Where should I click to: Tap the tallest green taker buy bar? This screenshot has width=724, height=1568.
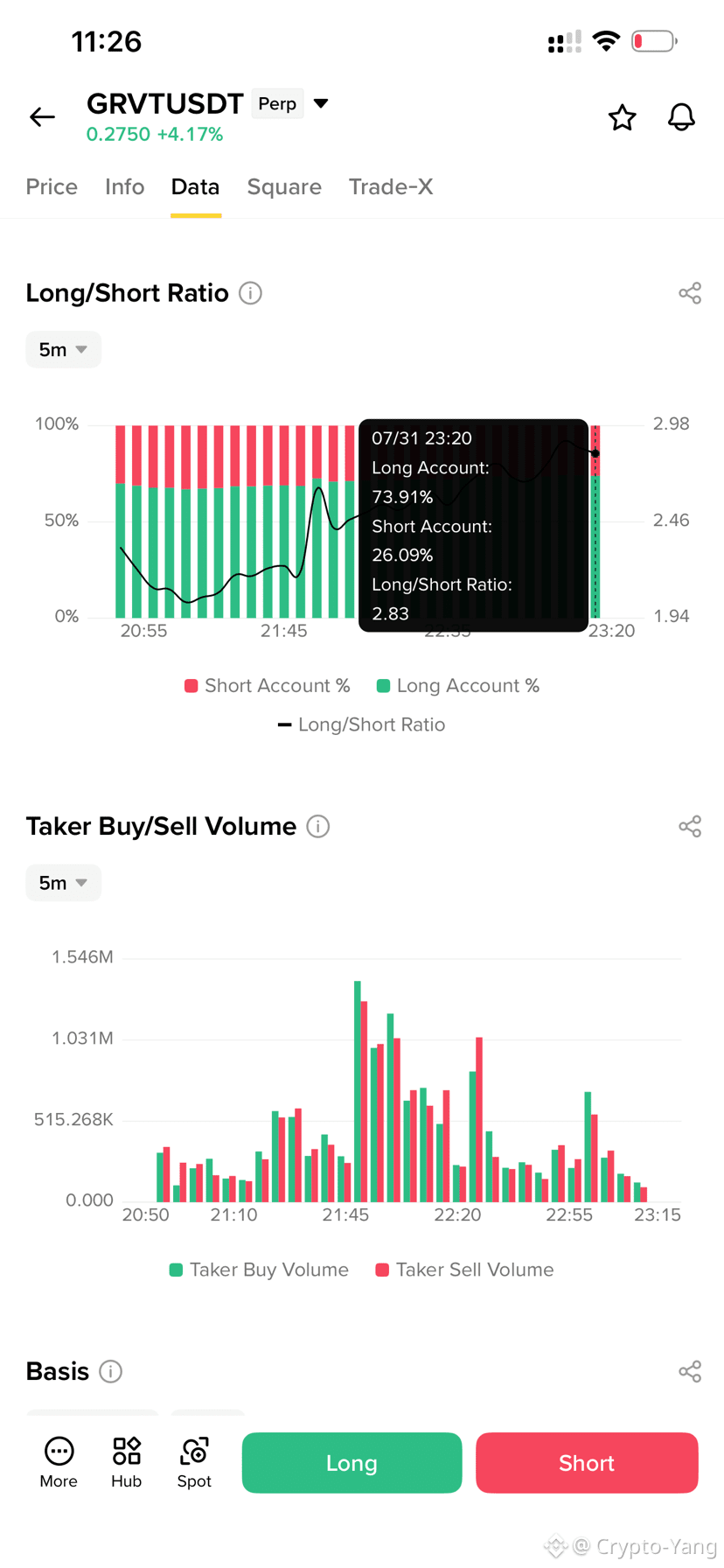tap(358, 1091)
